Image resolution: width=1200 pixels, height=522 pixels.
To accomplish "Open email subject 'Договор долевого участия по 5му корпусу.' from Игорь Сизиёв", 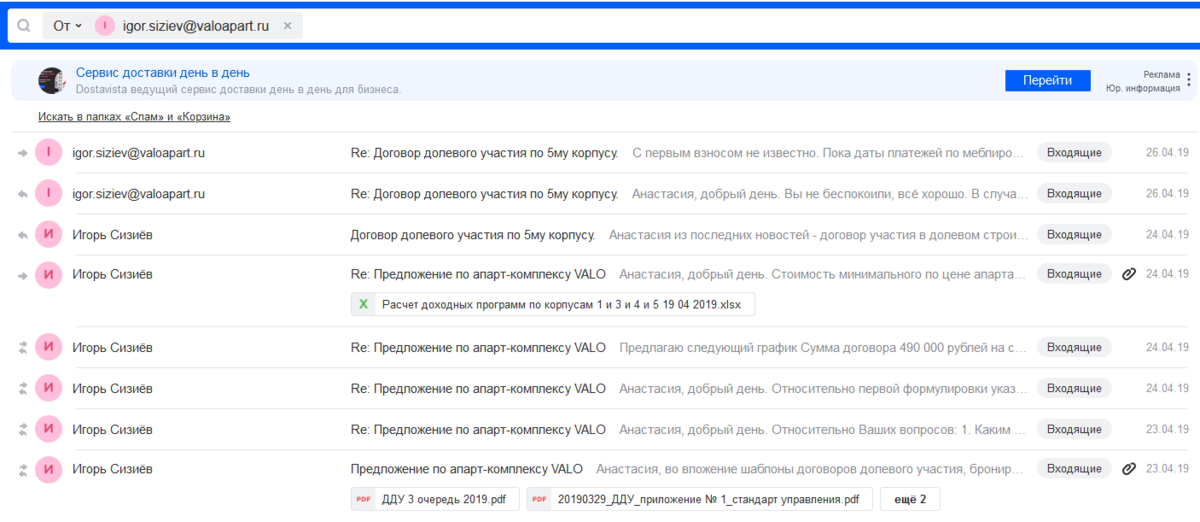I will pos(473,235).
